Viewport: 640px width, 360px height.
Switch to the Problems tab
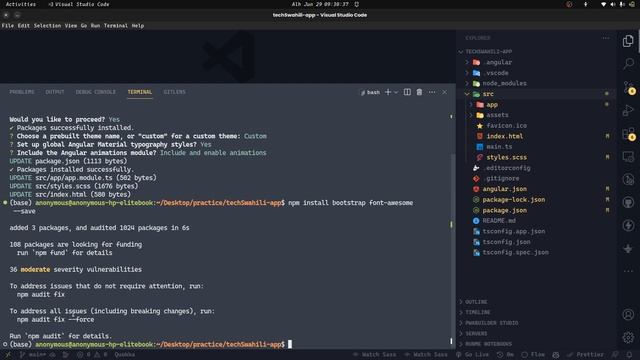click(x=22, y=92)
